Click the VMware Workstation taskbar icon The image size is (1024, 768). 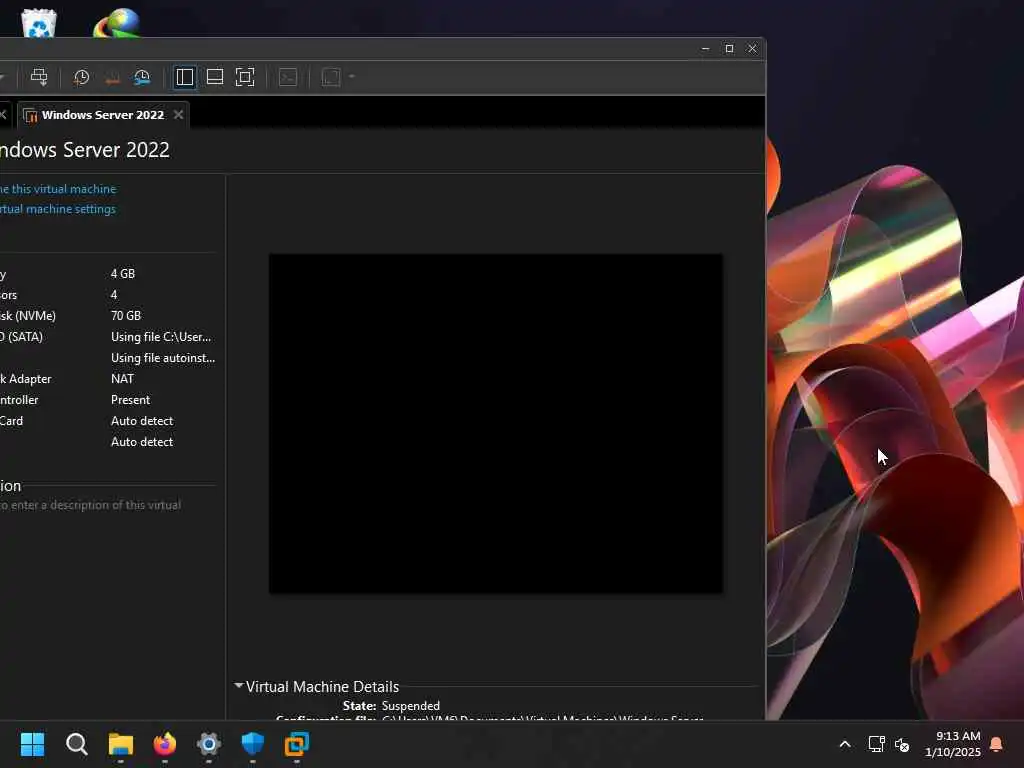[296, 744]
